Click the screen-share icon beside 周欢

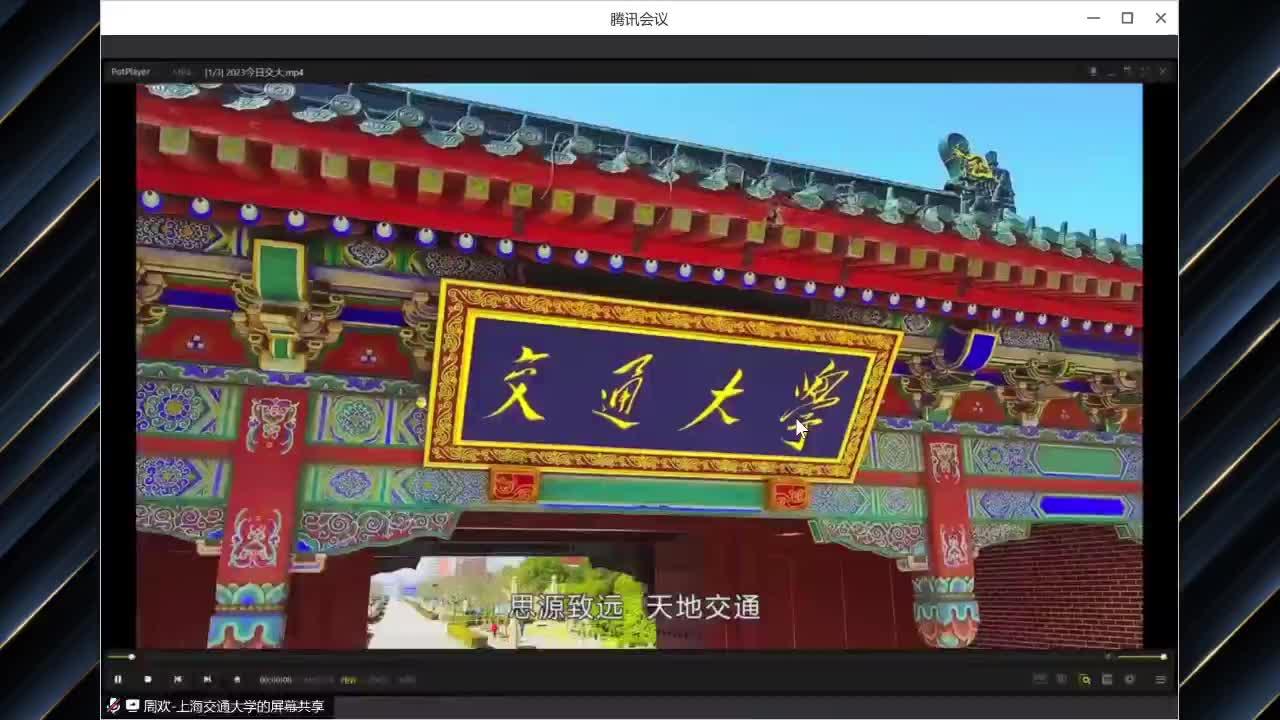click(x=132, y=706)
